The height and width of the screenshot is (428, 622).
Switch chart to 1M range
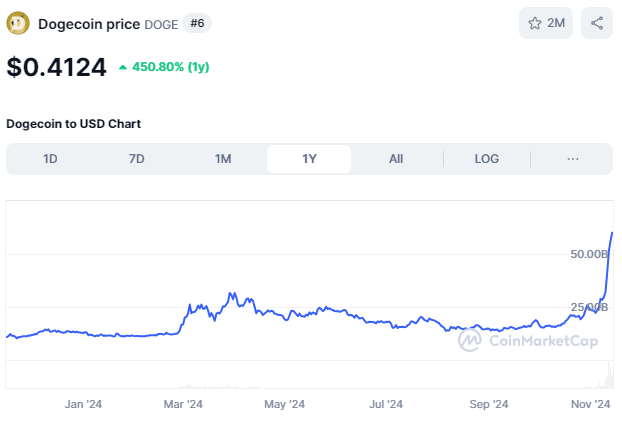(x=223, y=159)
